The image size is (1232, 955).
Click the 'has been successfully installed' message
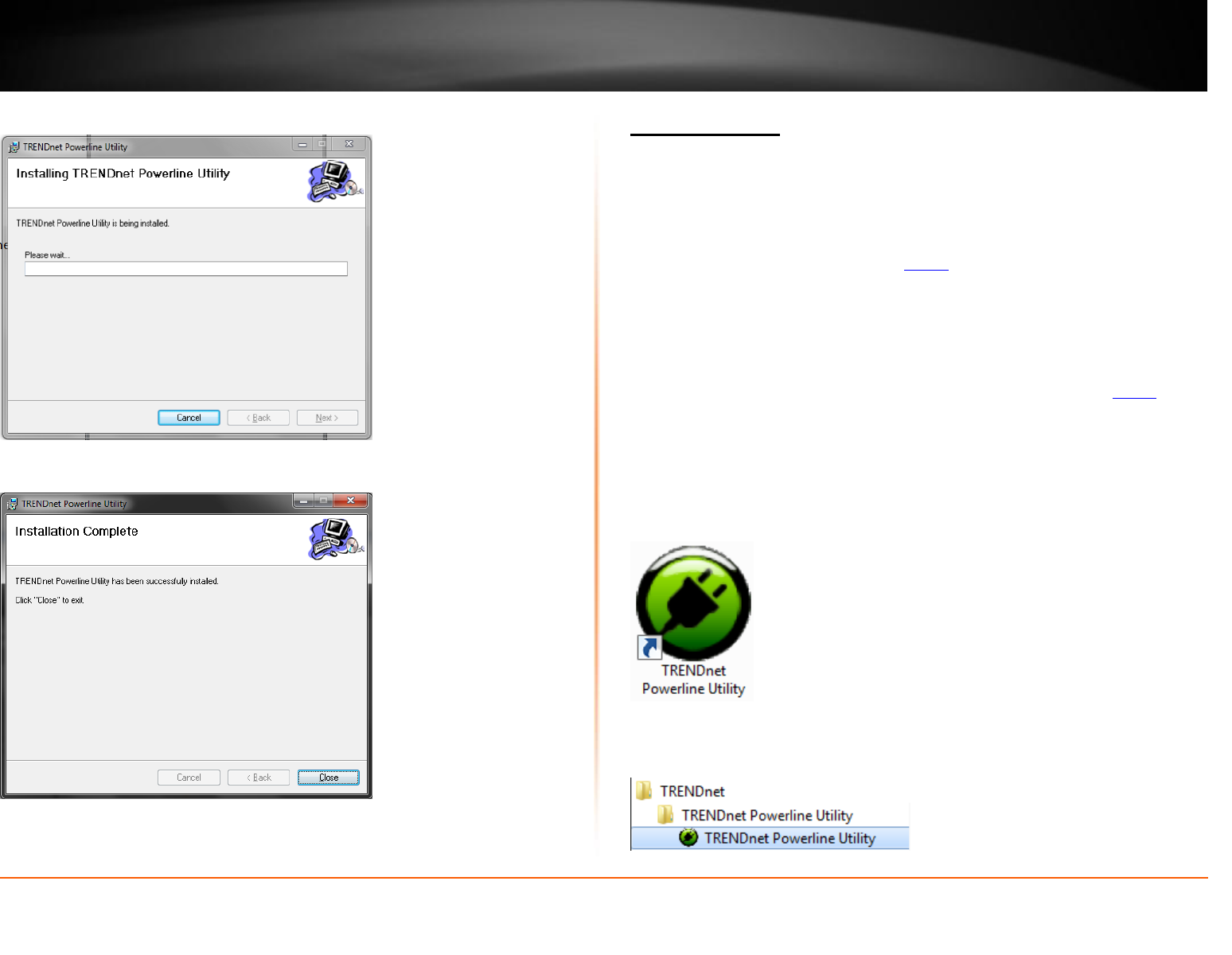117,582
